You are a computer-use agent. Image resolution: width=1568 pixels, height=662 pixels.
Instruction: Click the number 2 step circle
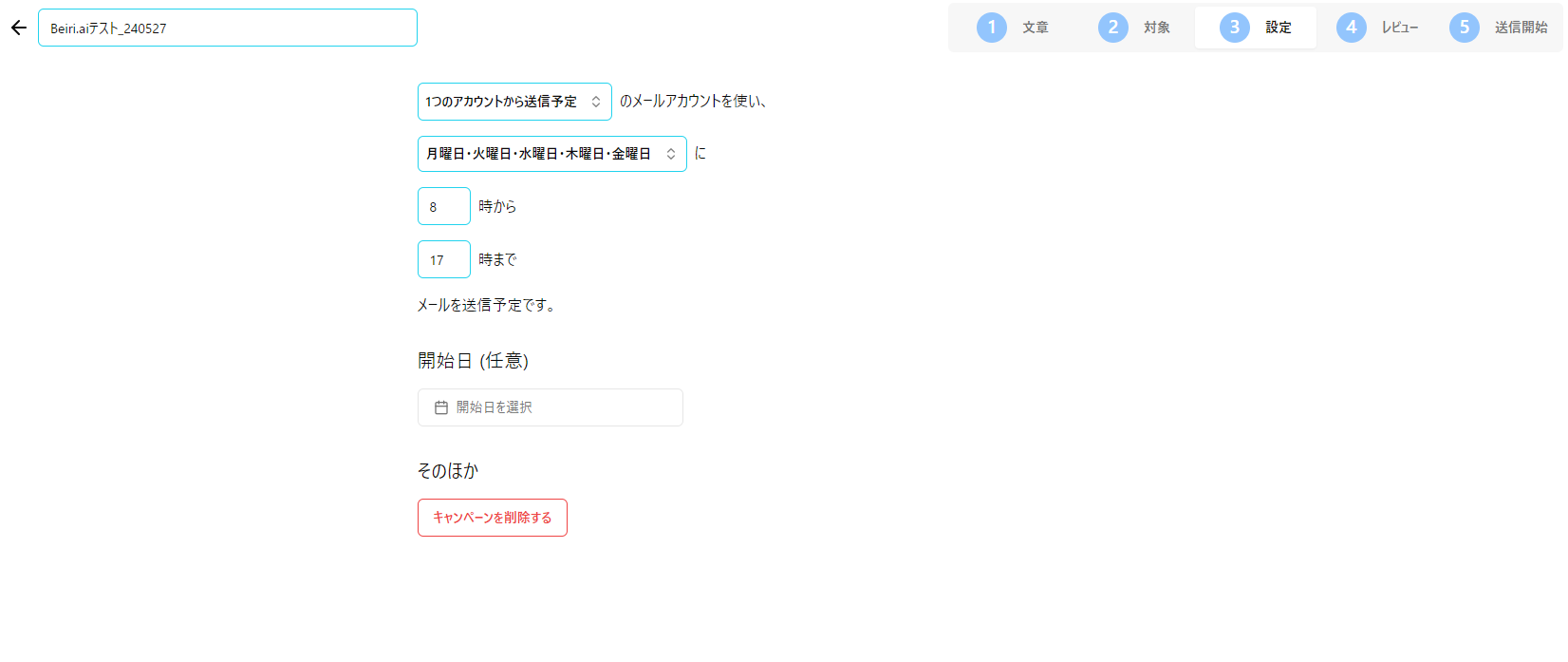pos(1112,28)
